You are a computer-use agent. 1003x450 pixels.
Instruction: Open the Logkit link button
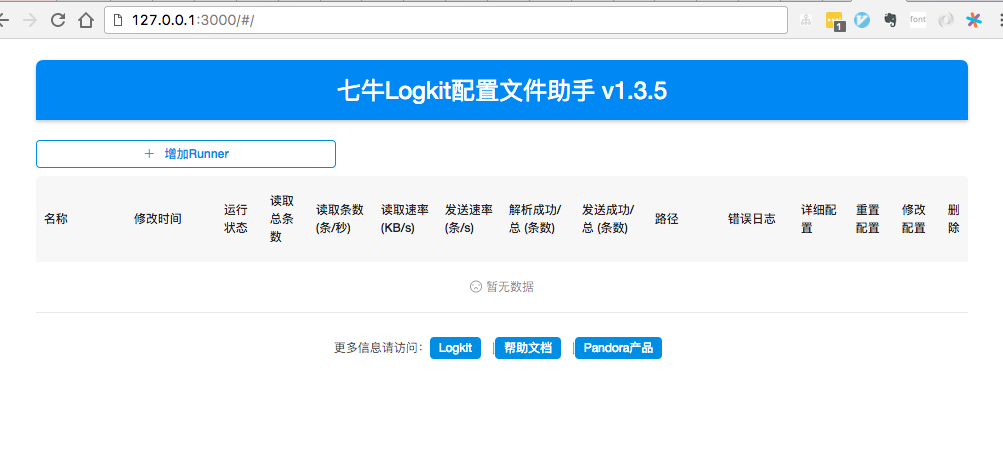click(455, 348)
